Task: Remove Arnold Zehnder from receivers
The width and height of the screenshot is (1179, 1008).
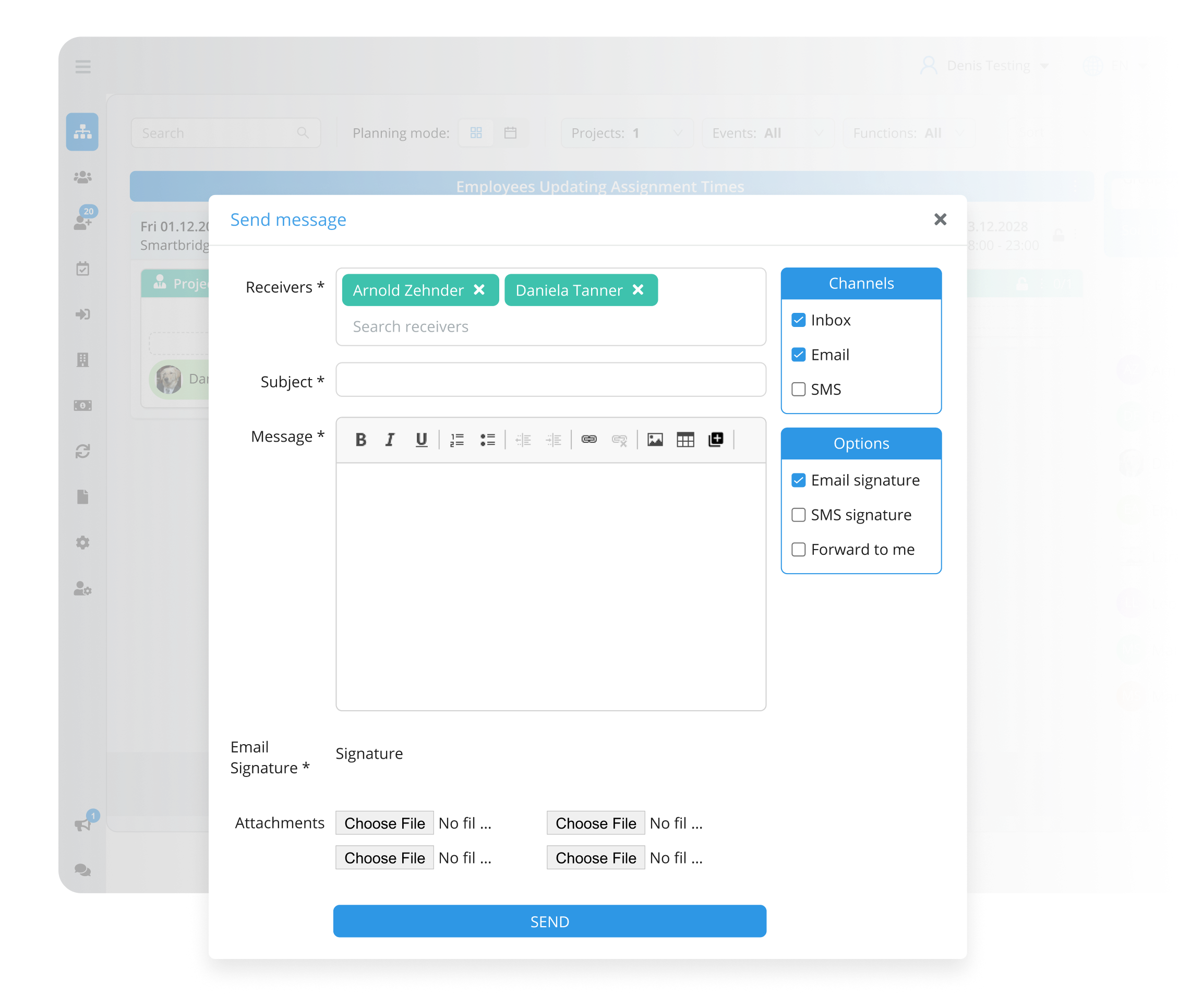Action: click(x=479, y=290)
